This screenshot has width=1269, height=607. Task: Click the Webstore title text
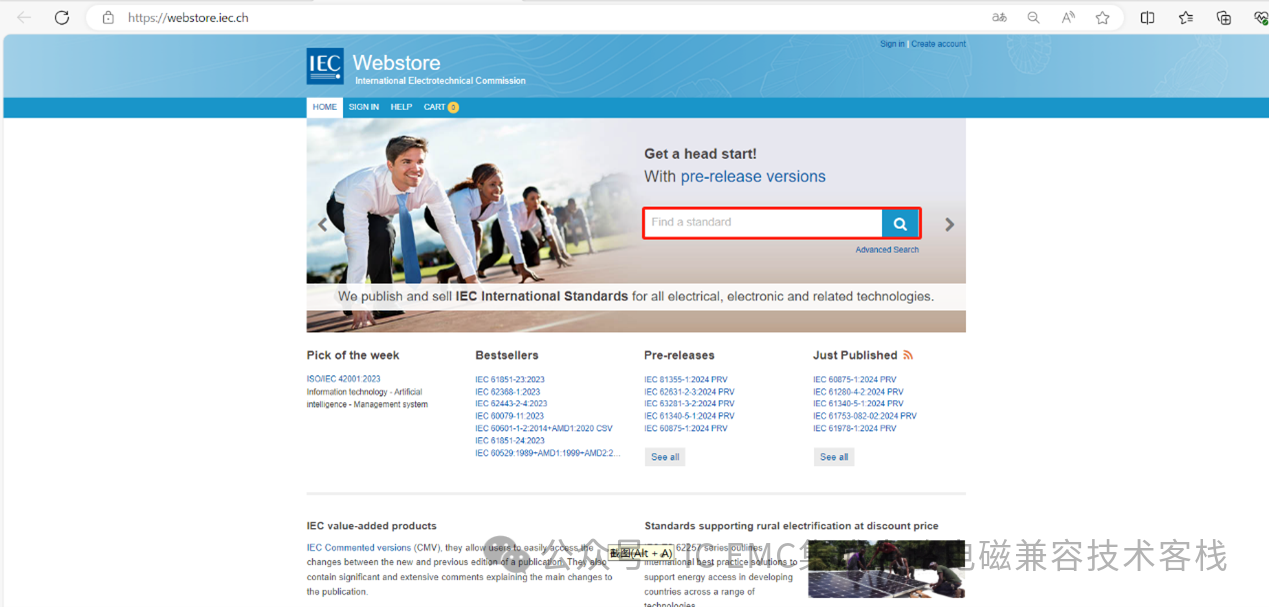click(x=397, y=63)
